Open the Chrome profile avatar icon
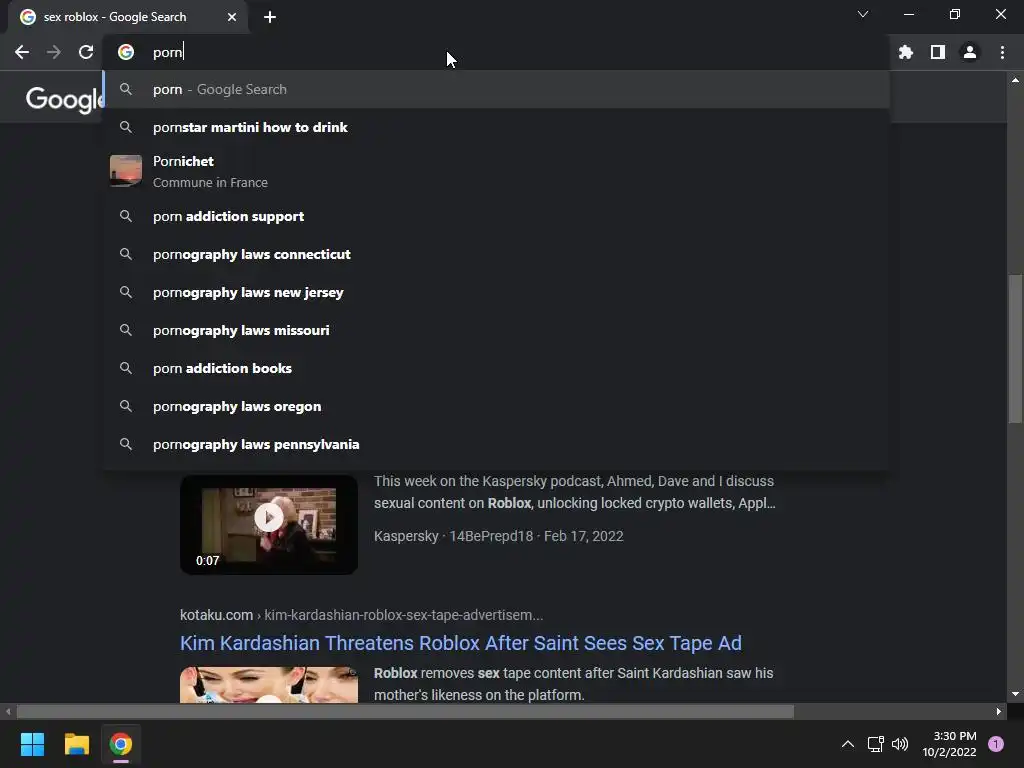Screen dimensions: 1024x768 (970, 52)
